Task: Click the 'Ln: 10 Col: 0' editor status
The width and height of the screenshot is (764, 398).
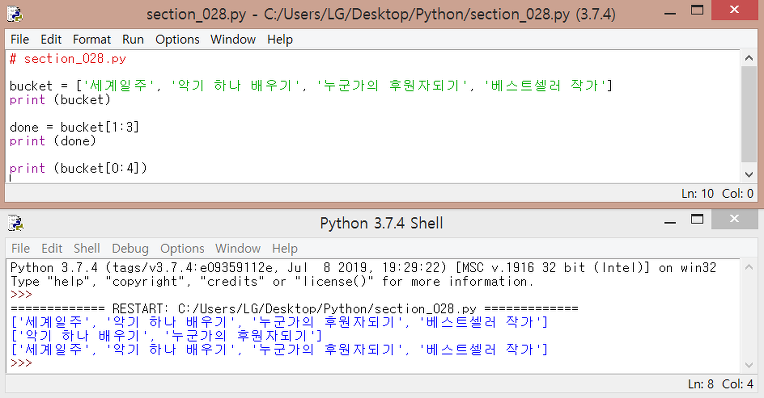Action: click(x=717, y=193)
